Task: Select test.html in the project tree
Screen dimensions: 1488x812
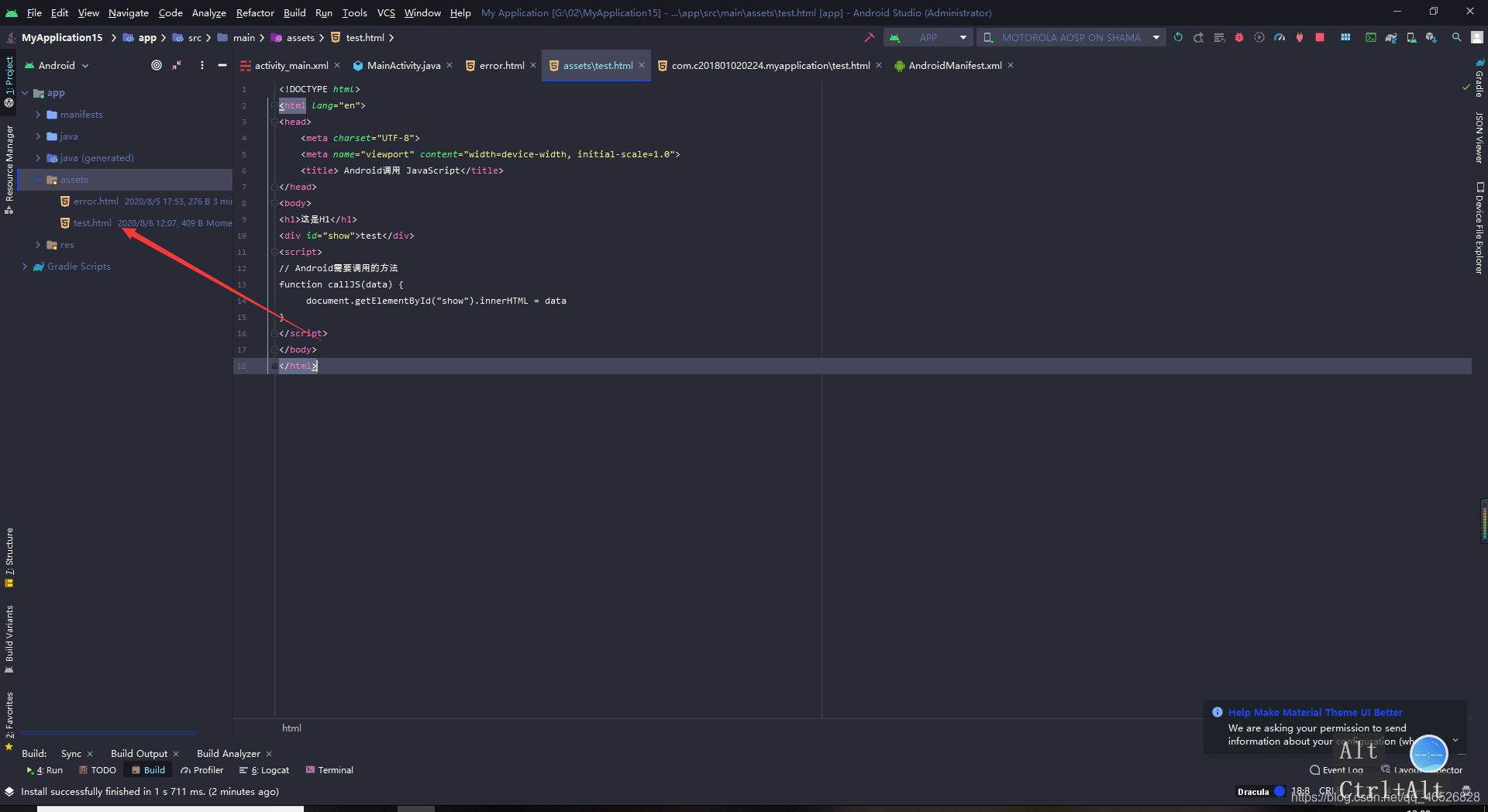Action: pos(92,223)
